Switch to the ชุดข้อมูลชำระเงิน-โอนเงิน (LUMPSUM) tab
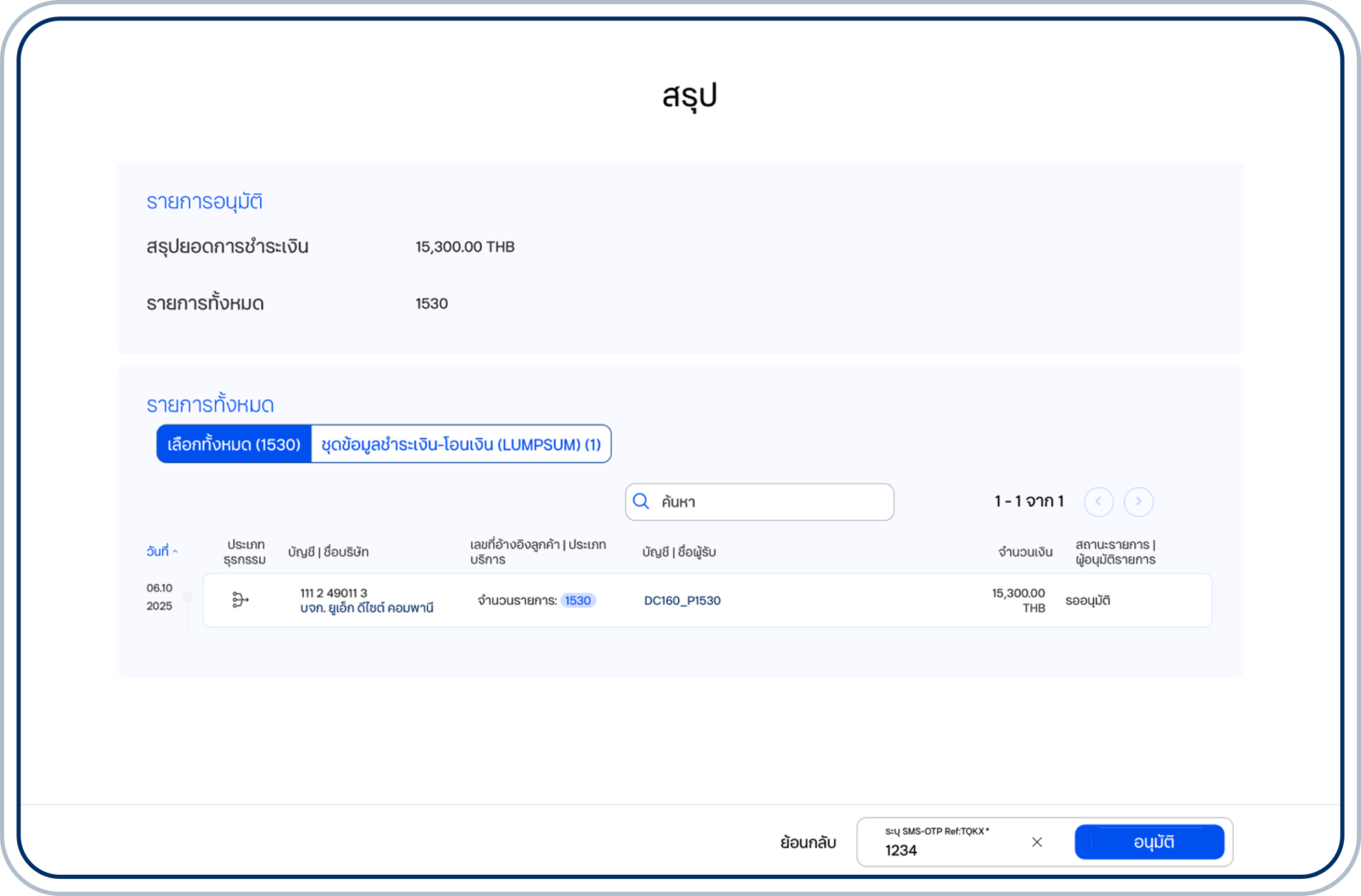This screenshot has height=896, width=1361. 461,445
